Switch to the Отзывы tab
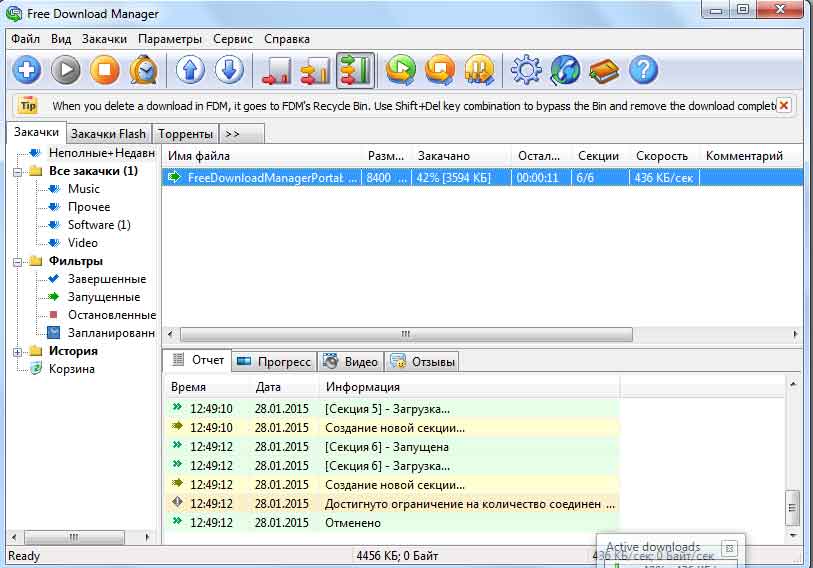The height and width of the screenshot is (568, 813). (x=422, y=362)
